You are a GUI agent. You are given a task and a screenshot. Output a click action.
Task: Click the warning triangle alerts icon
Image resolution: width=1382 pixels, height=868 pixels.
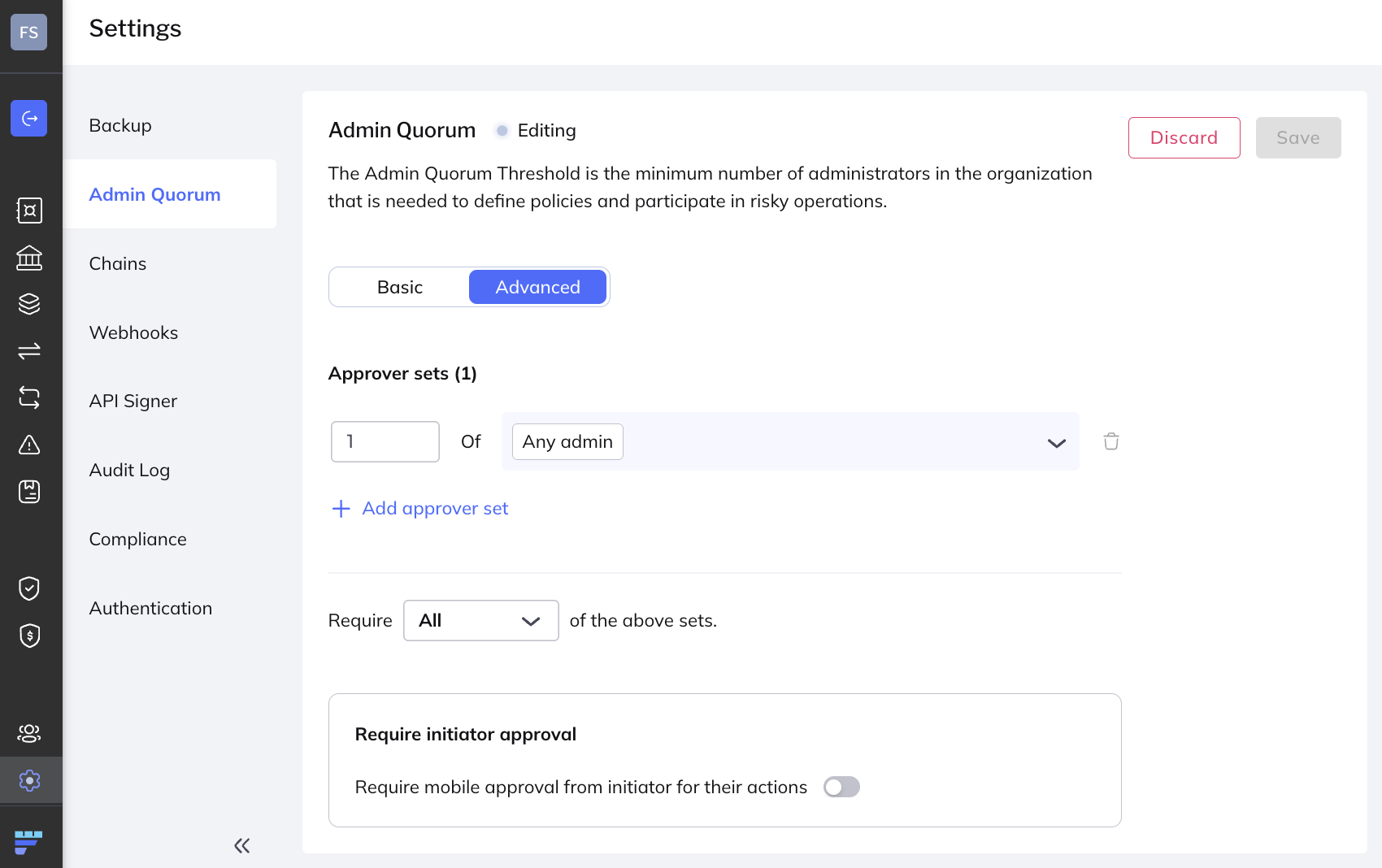pos(29,445)
